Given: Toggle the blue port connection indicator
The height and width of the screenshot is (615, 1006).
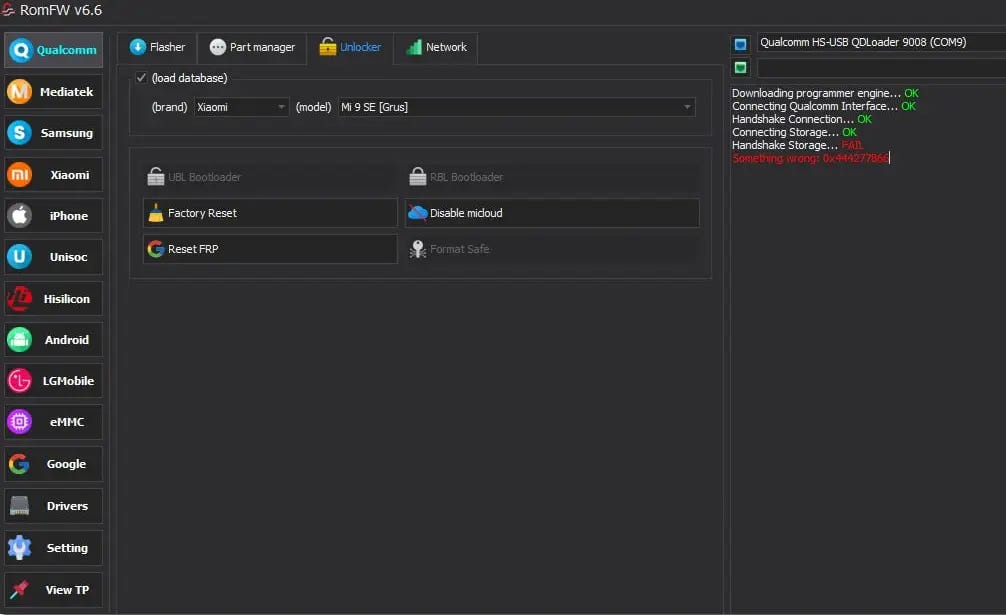Looking at the screenshot, I should (739, 43).
